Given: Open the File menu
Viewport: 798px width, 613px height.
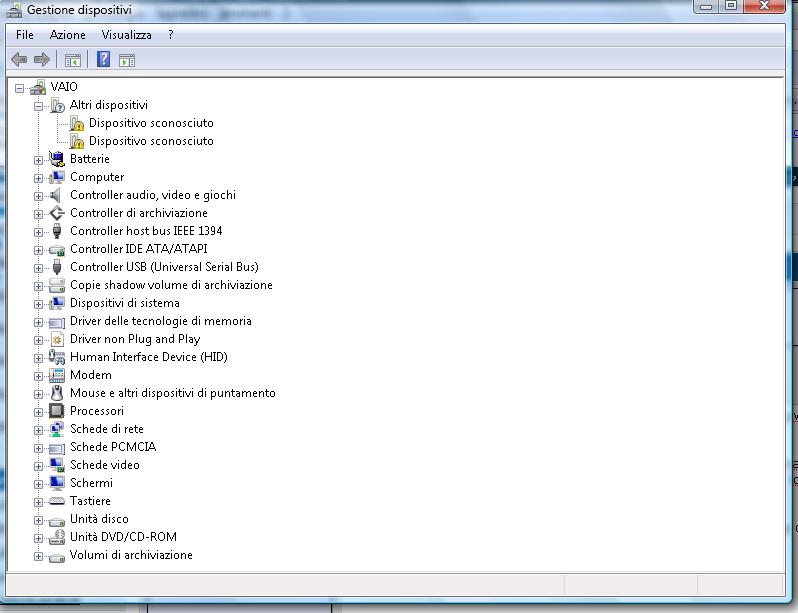Looking at the screenshot, I should tap(25, 35).
